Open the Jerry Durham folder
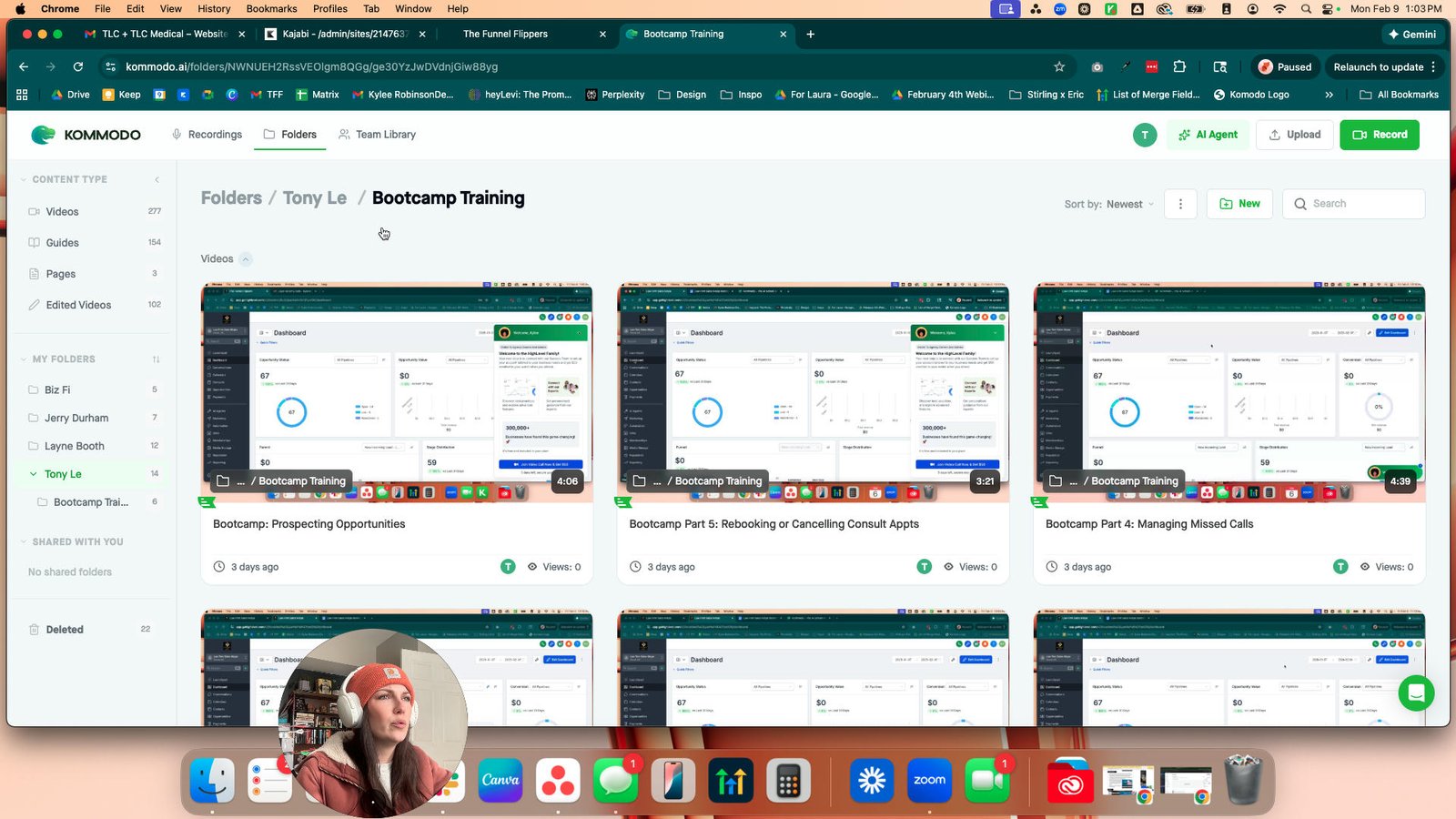The height and width of the screenshot is (819, 1456). click(x=94, y=418)
